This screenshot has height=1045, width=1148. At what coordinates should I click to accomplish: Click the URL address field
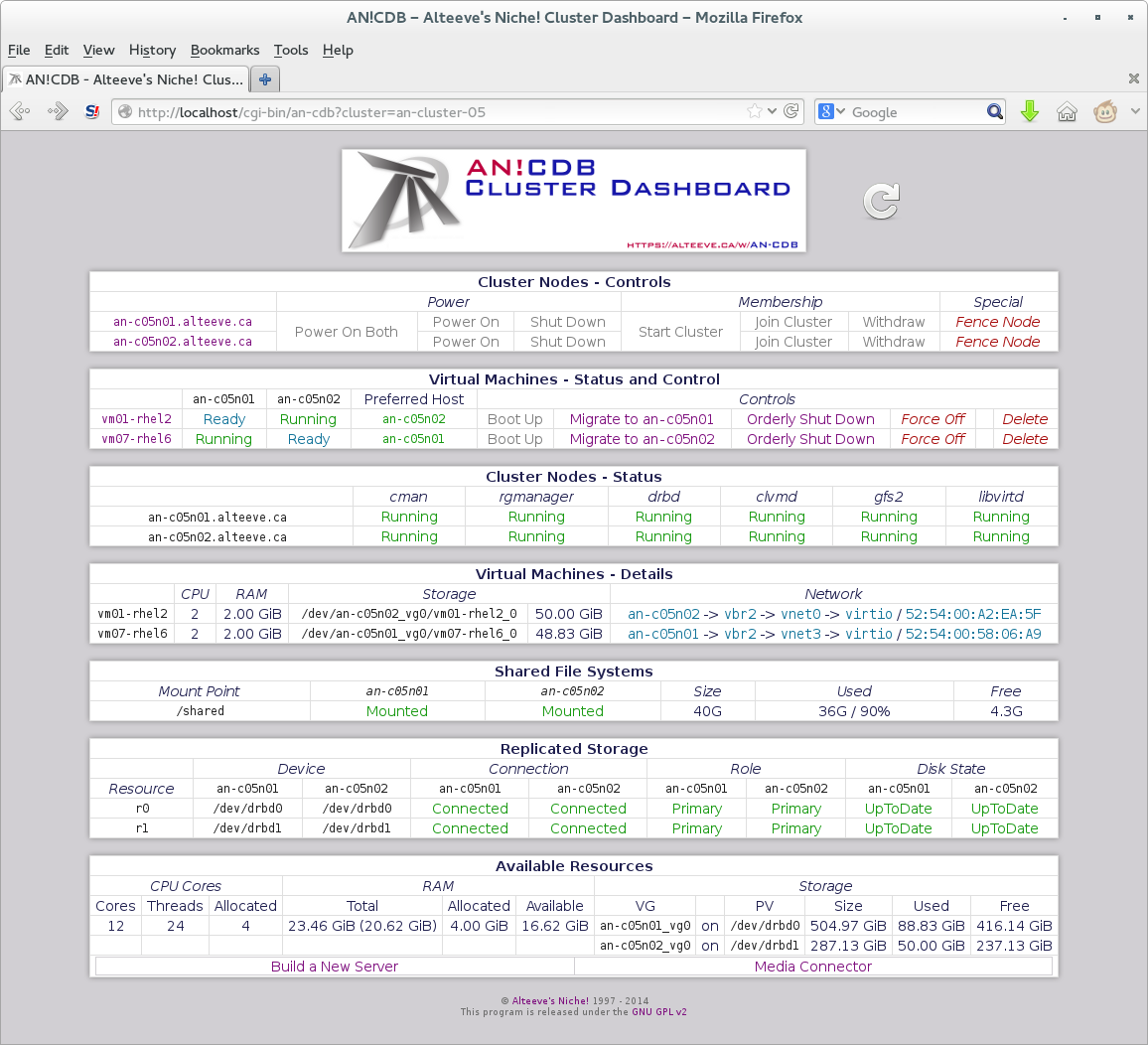tap(439, 112)
